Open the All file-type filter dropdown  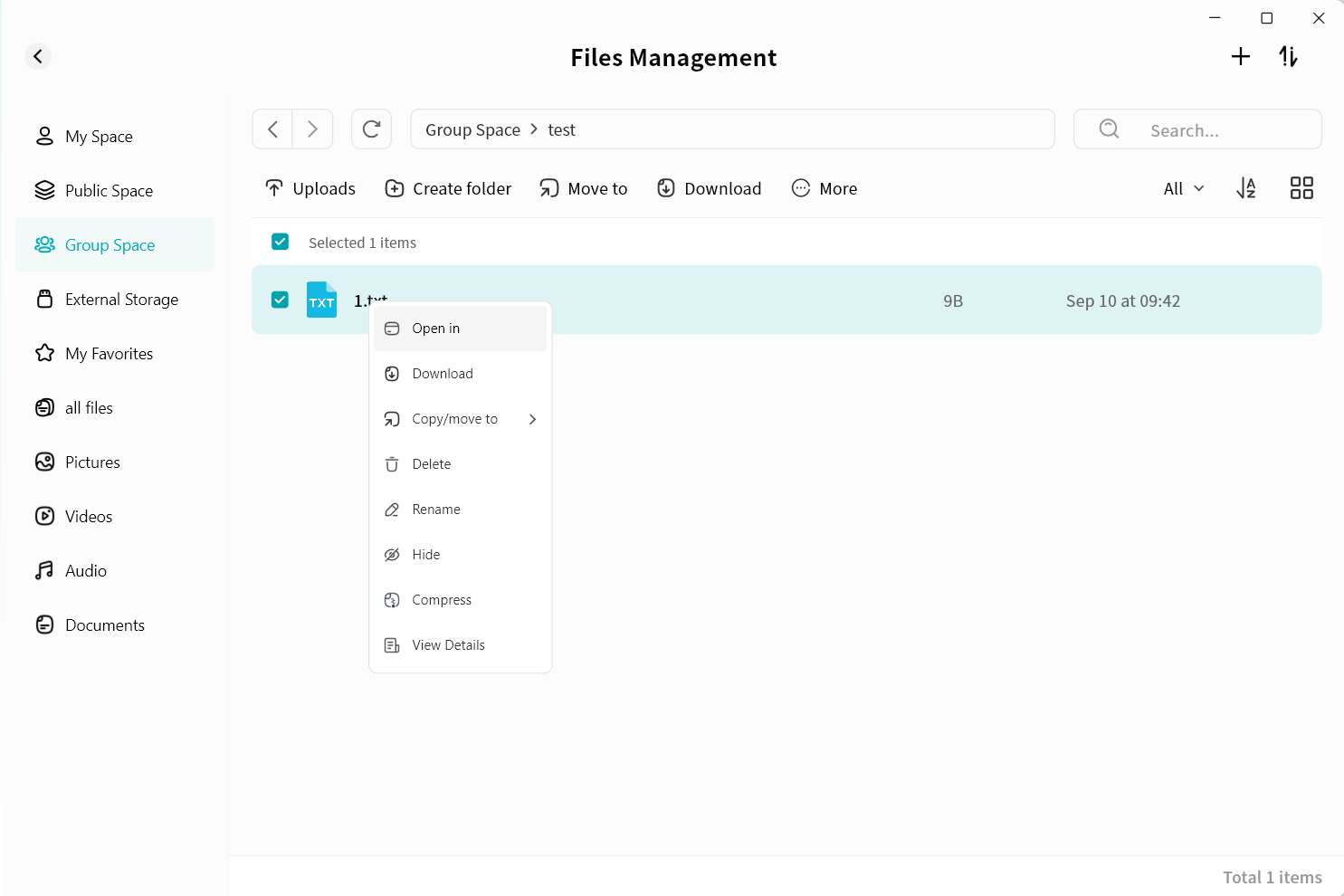(x=1183, y=188)
